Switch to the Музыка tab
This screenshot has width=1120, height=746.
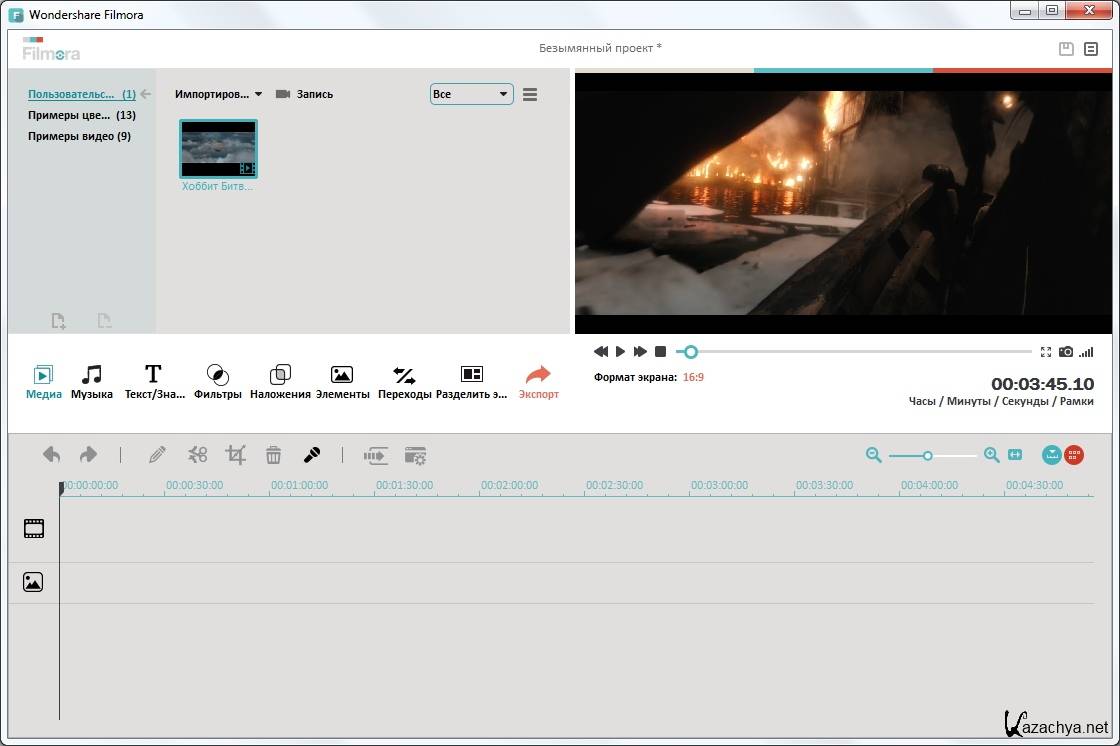[x=92, y=381]
